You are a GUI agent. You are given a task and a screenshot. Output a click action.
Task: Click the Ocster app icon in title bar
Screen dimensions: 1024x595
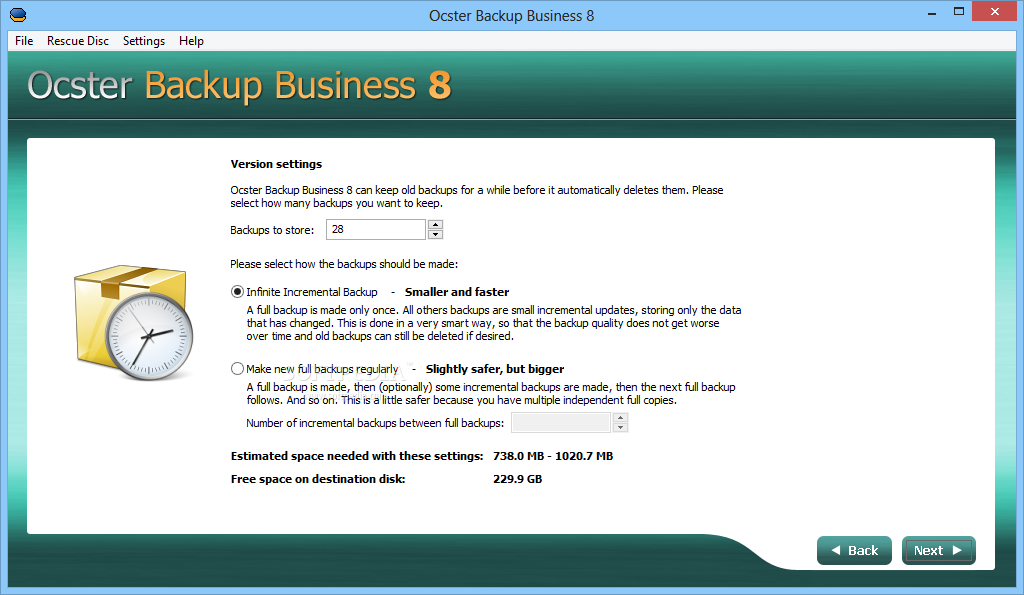point(18,14)
